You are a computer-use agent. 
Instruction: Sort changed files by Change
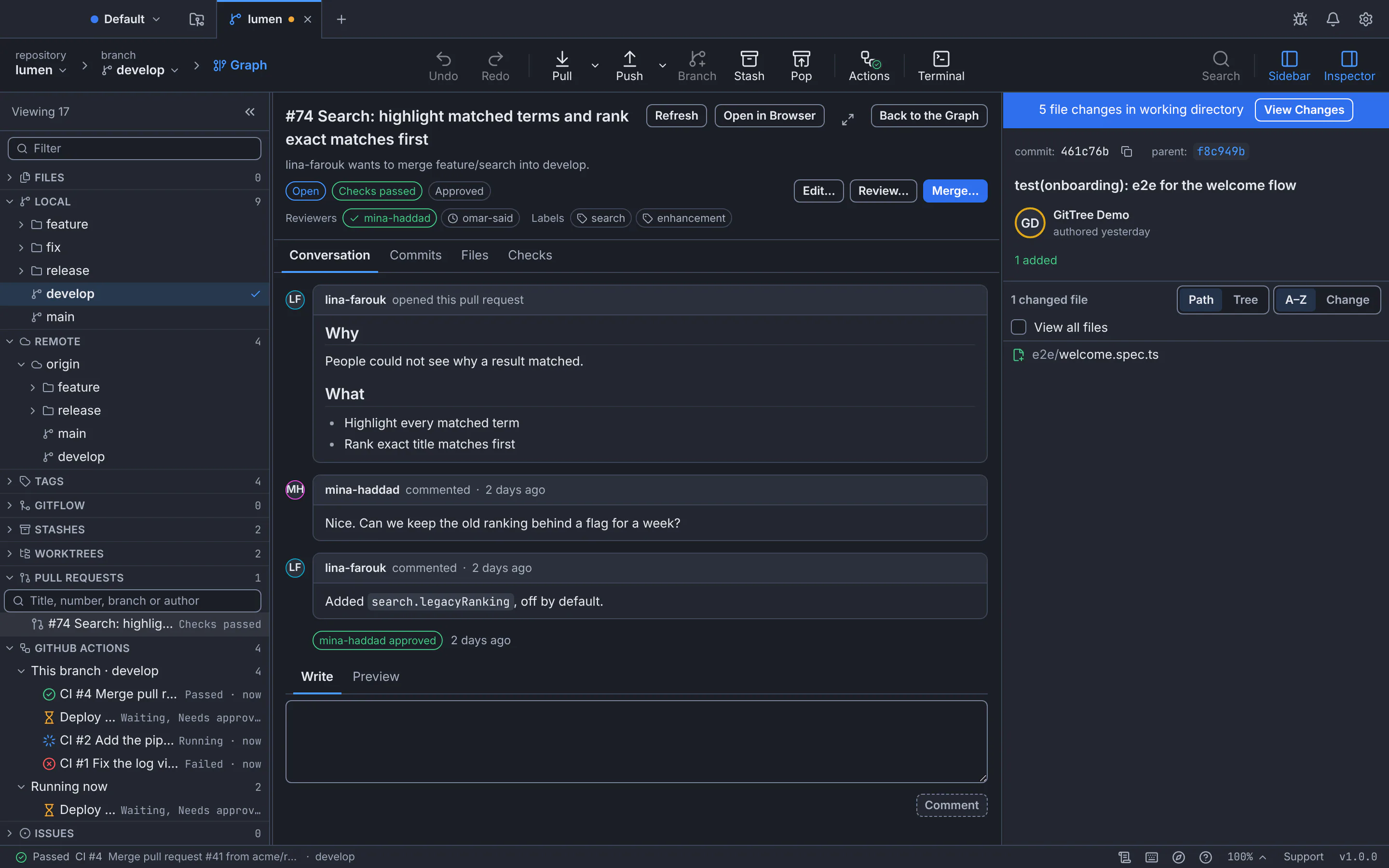(1347, 299)
